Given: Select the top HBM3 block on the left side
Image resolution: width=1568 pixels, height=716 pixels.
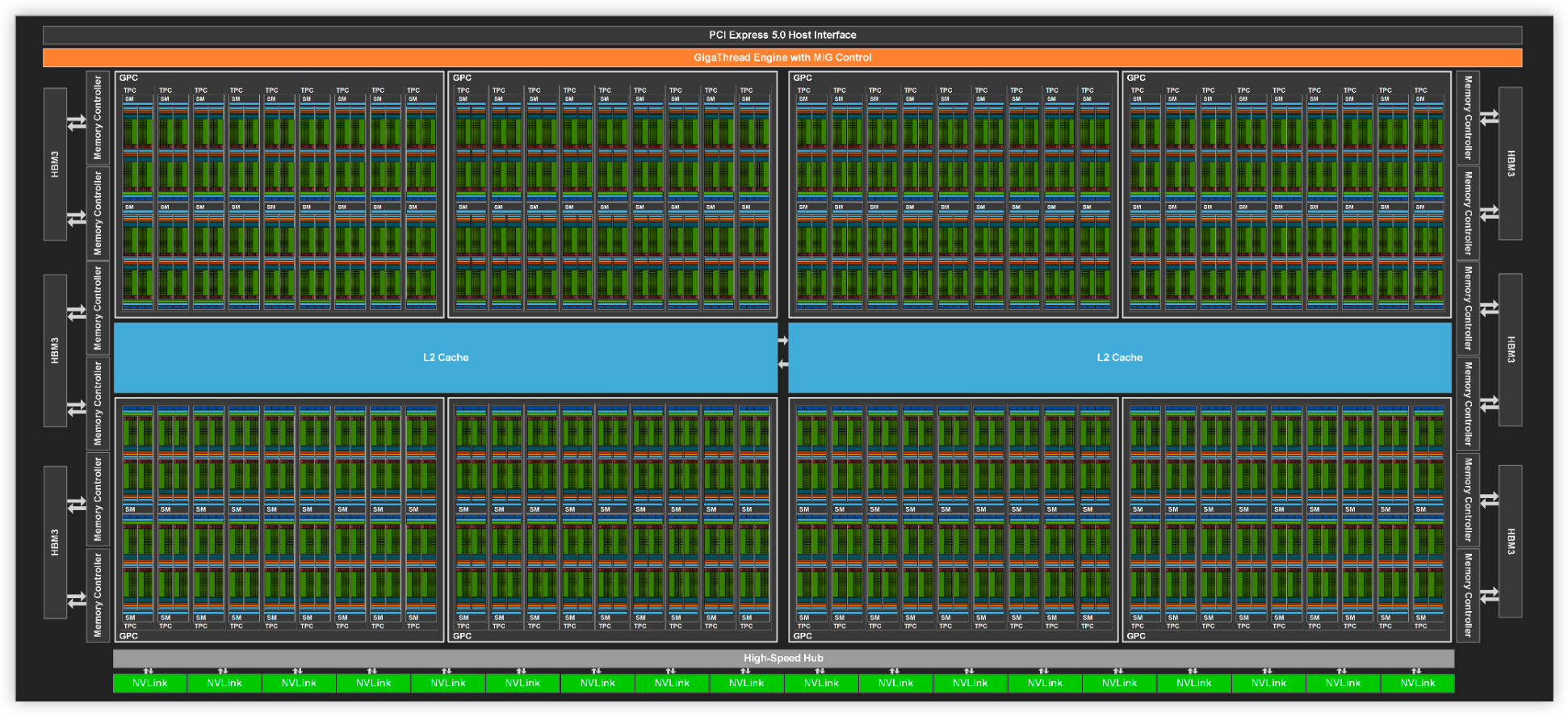Looking at the screenshot, I should click(55, 164).
